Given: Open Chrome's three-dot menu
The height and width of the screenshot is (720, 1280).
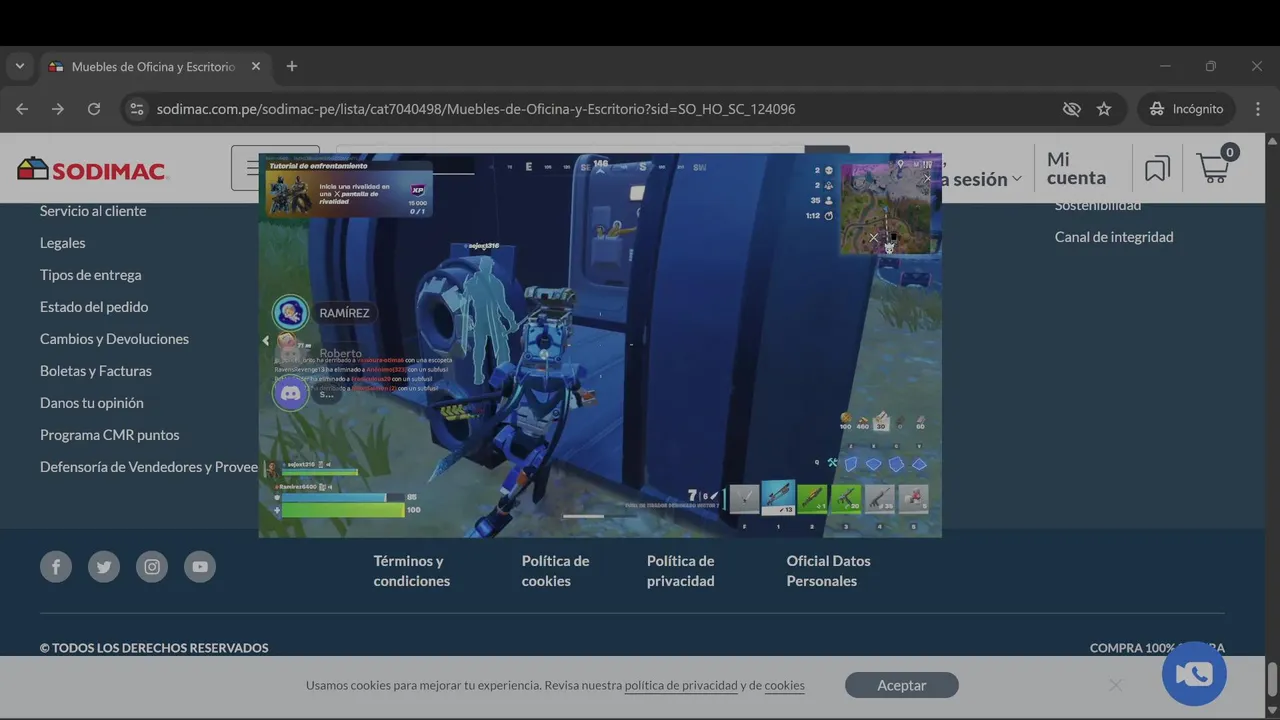Looking at the screenshot, I should [1259, 109].
